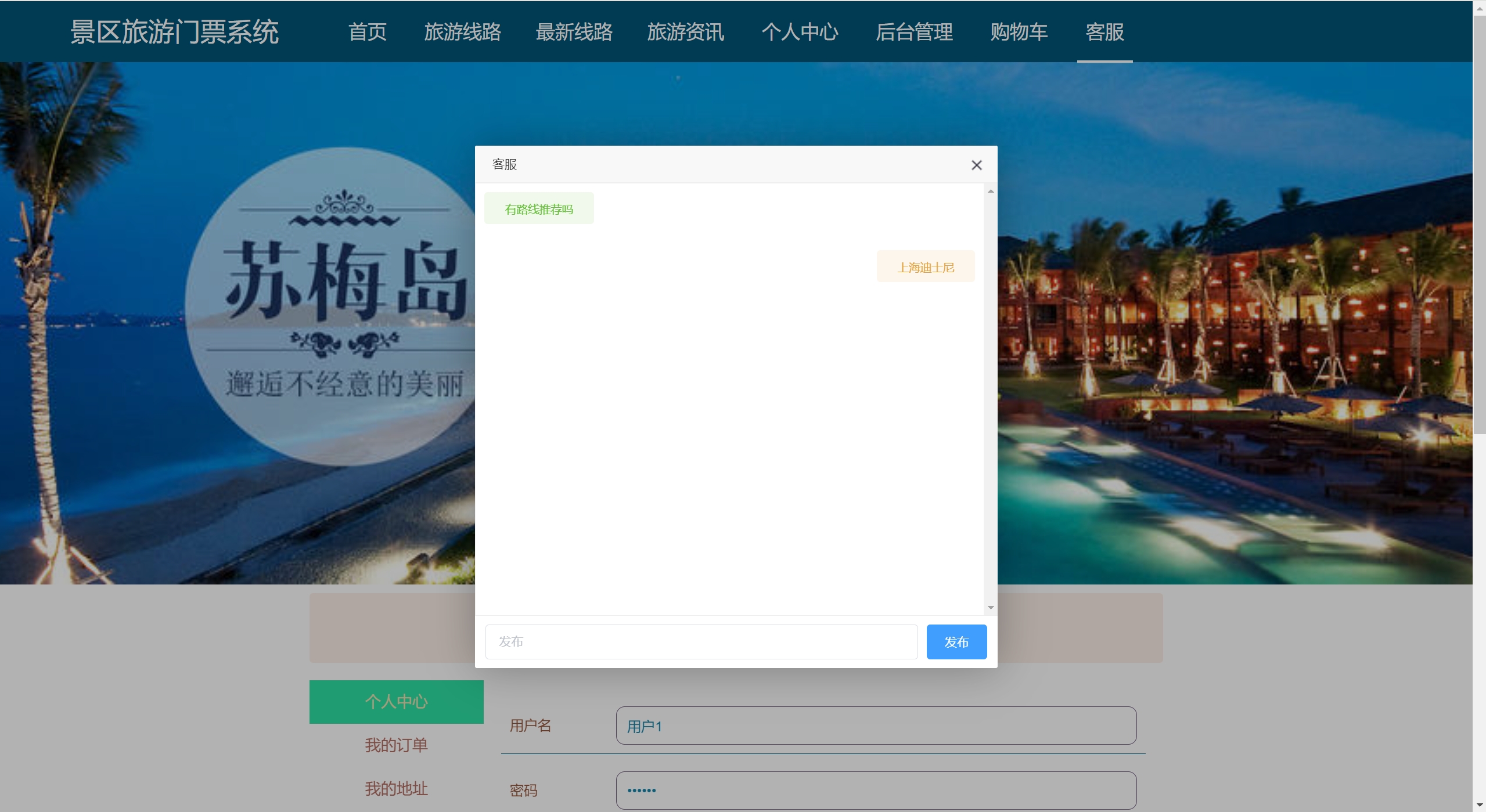Screen dimensions: 1486x812
Task: Navigate to 旅游资讯
Action: (x=685, y=32)
